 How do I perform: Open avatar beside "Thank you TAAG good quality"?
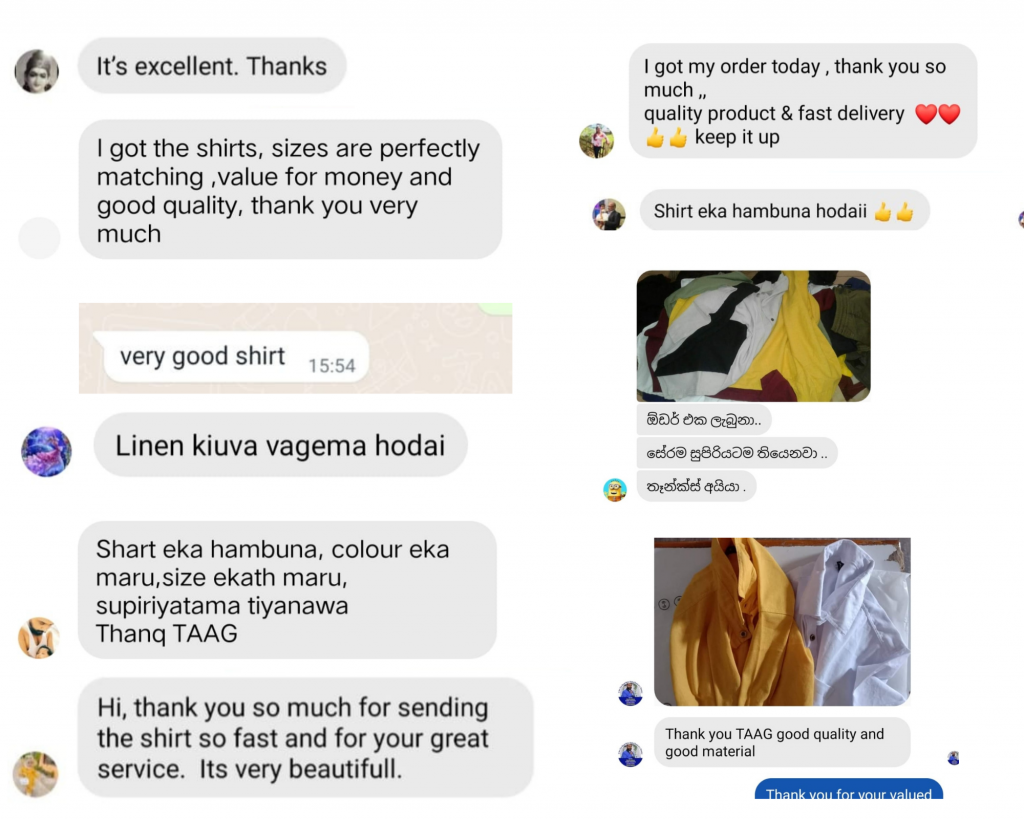(630, 754)
